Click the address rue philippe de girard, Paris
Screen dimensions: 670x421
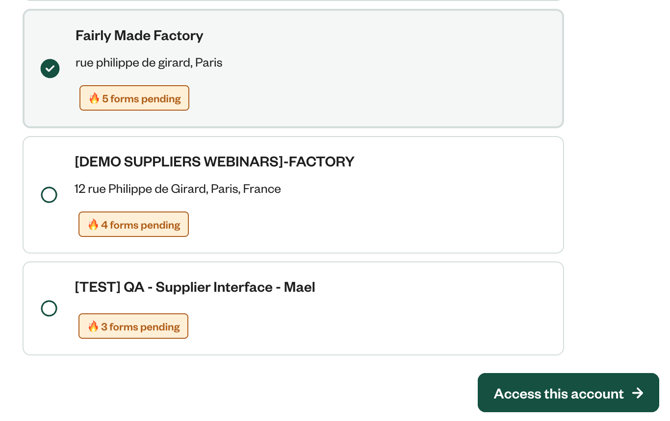[149, 63]
